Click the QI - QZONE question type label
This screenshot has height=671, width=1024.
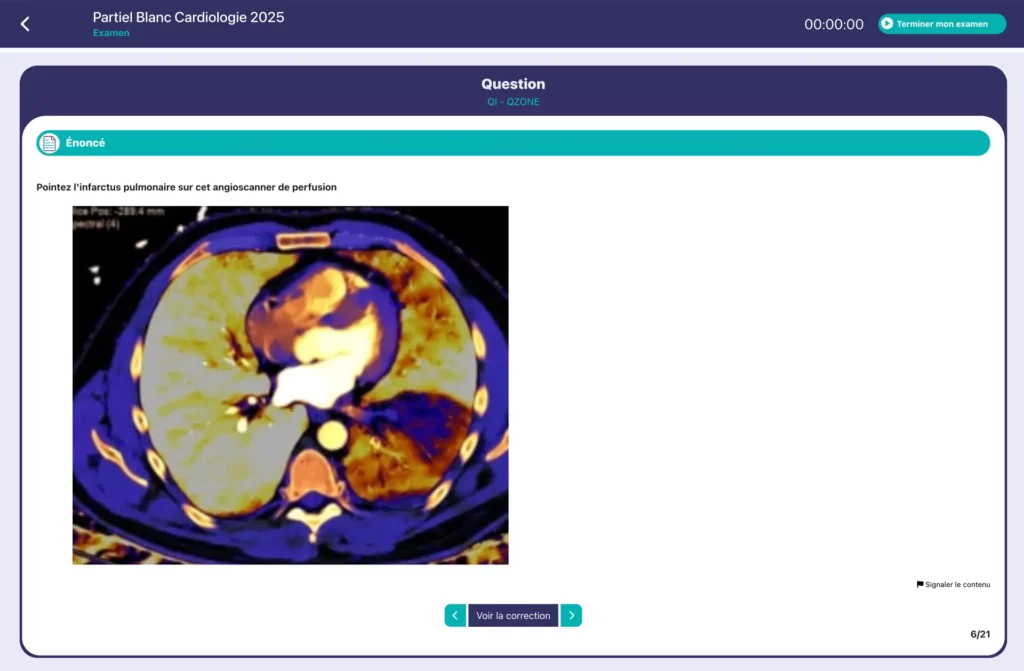(x=513, y=102)
